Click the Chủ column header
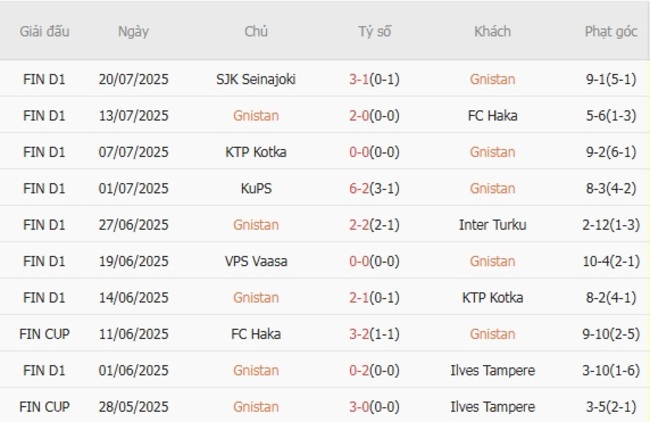650x422 pixels. click(x=255, y=31)
